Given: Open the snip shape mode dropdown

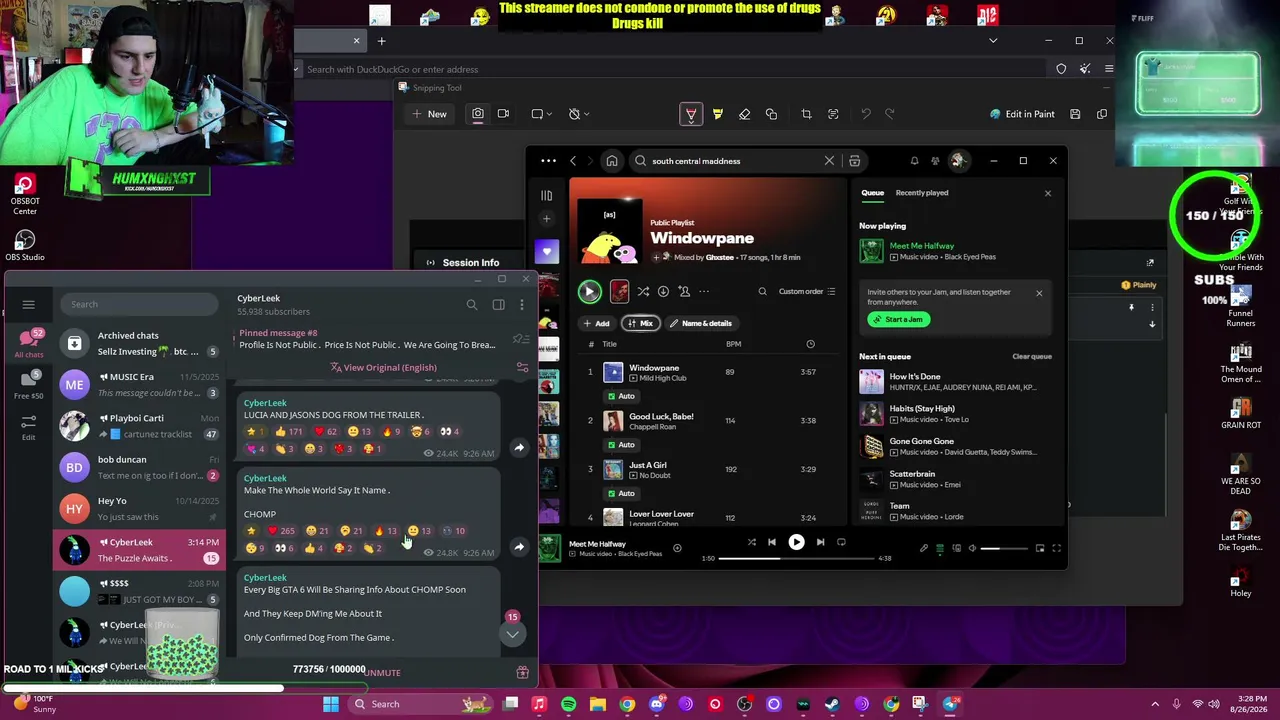Looking at the screenshot, I should click(541, 114).
